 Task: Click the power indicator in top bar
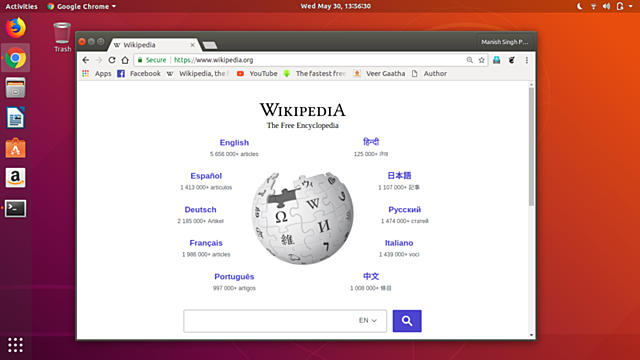coord(620,6)
